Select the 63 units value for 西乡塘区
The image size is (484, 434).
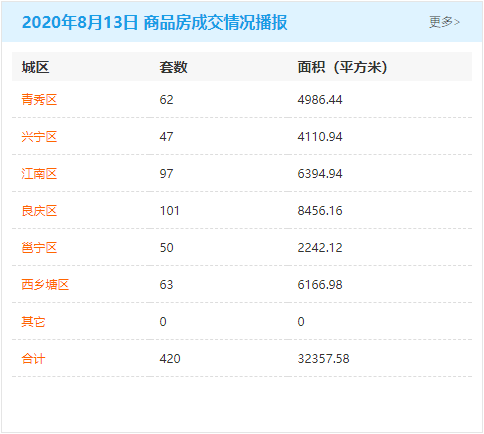[166, 285]
